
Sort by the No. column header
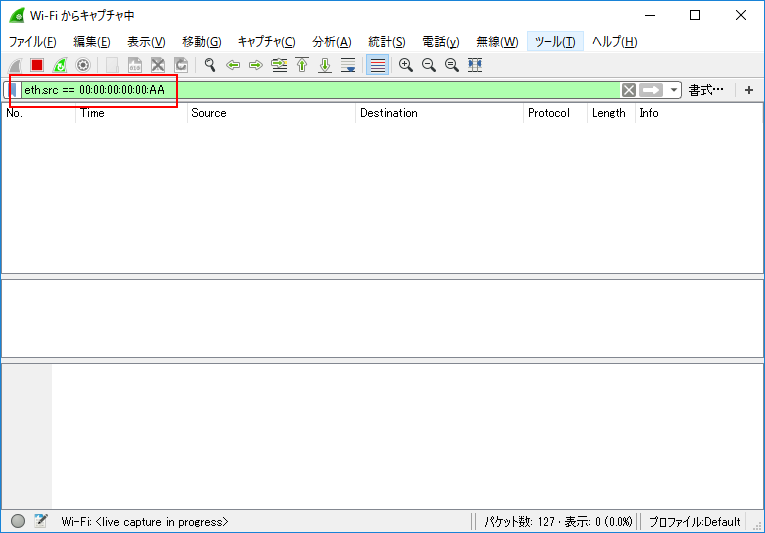tap(39, 113)
